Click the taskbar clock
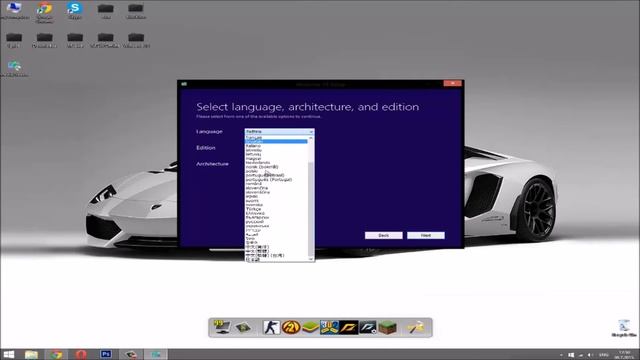Image resolution: width=640 pixels, height=360 pixels. [x=624, y=354]
